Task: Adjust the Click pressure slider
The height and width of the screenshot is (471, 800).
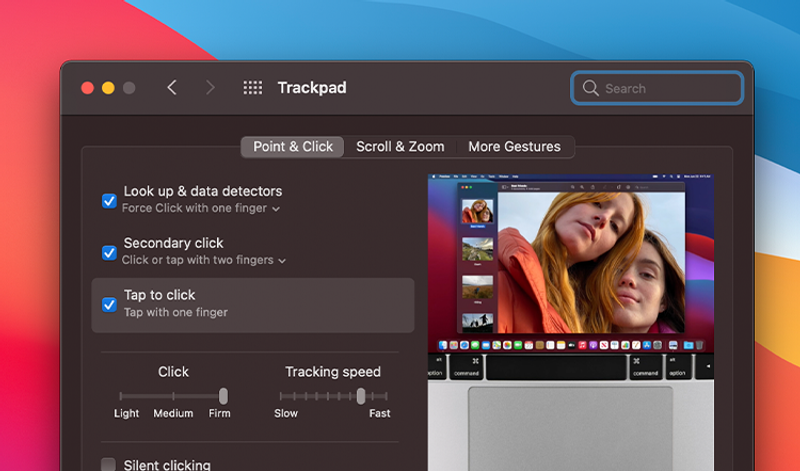Action: tap(173, 396)
